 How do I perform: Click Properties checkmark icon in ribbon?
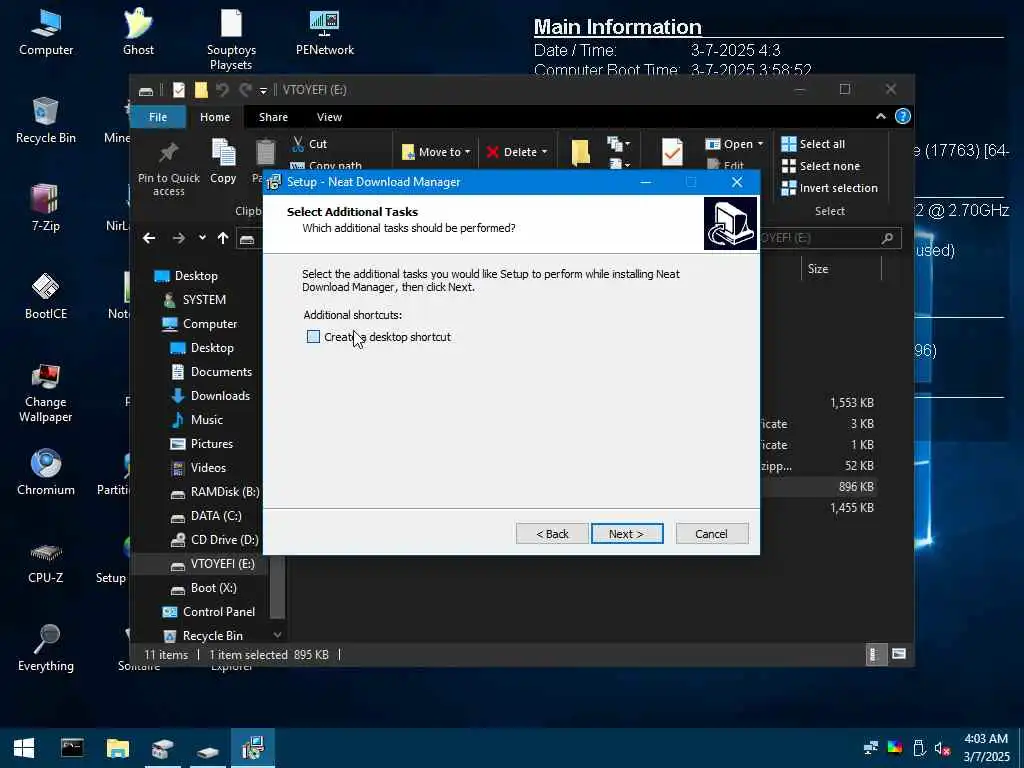pos(672,152)
